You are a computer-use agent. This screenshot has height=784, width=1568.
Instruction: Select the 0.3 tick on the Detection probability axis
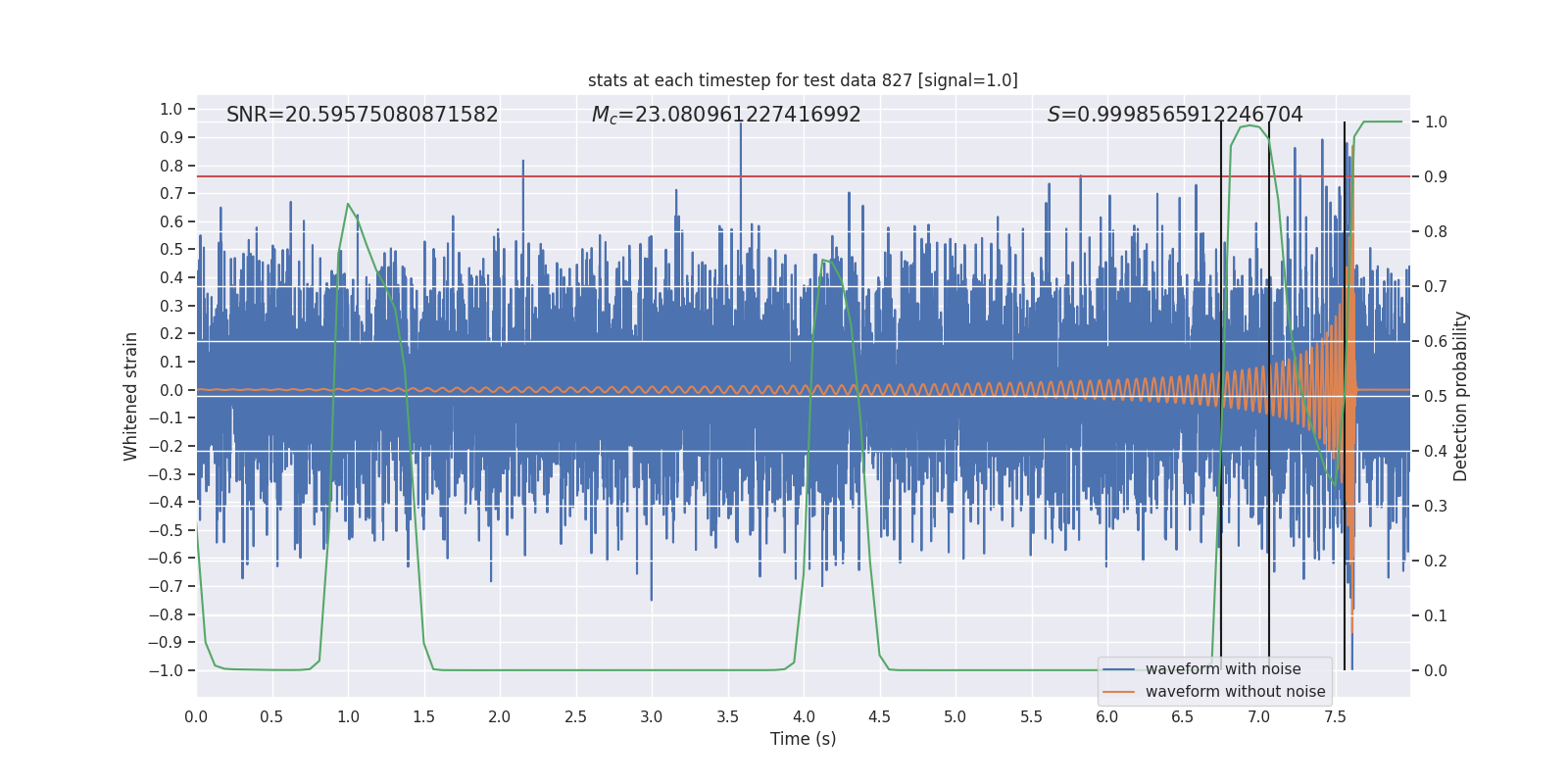pos(1436,506)
